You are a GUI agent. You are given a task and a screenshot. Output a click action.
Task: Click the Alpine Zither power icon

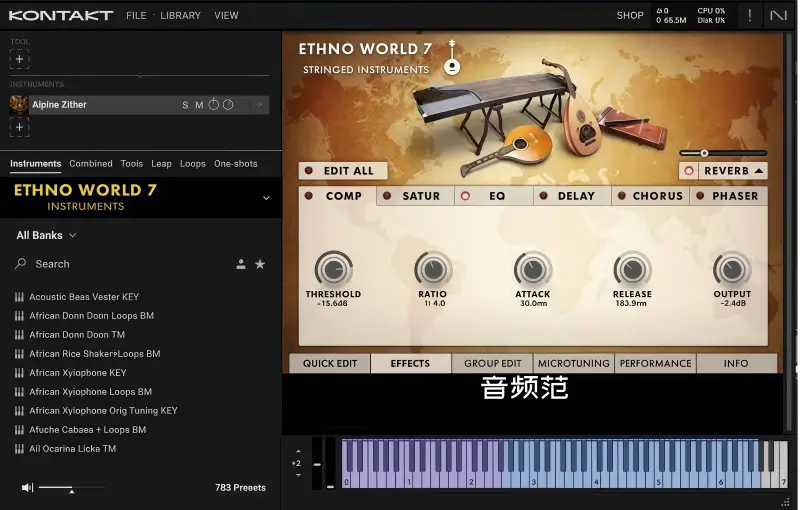tap(214, 105)
